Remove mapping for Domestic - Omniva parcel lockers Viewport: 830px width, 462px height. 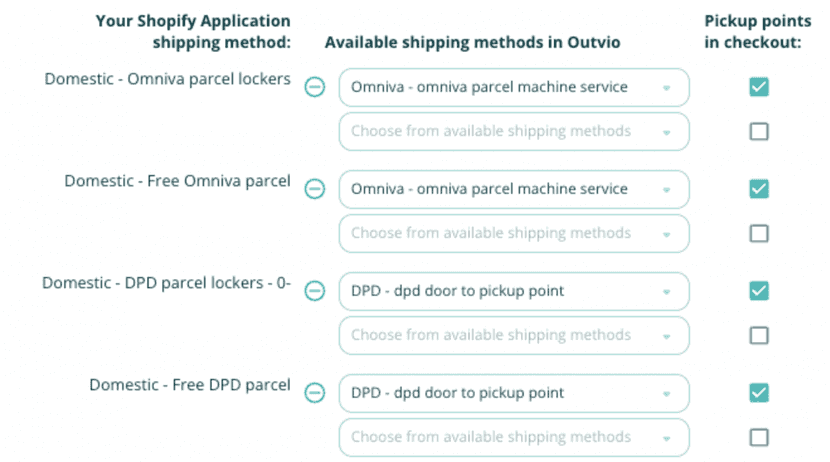point(315,87)
